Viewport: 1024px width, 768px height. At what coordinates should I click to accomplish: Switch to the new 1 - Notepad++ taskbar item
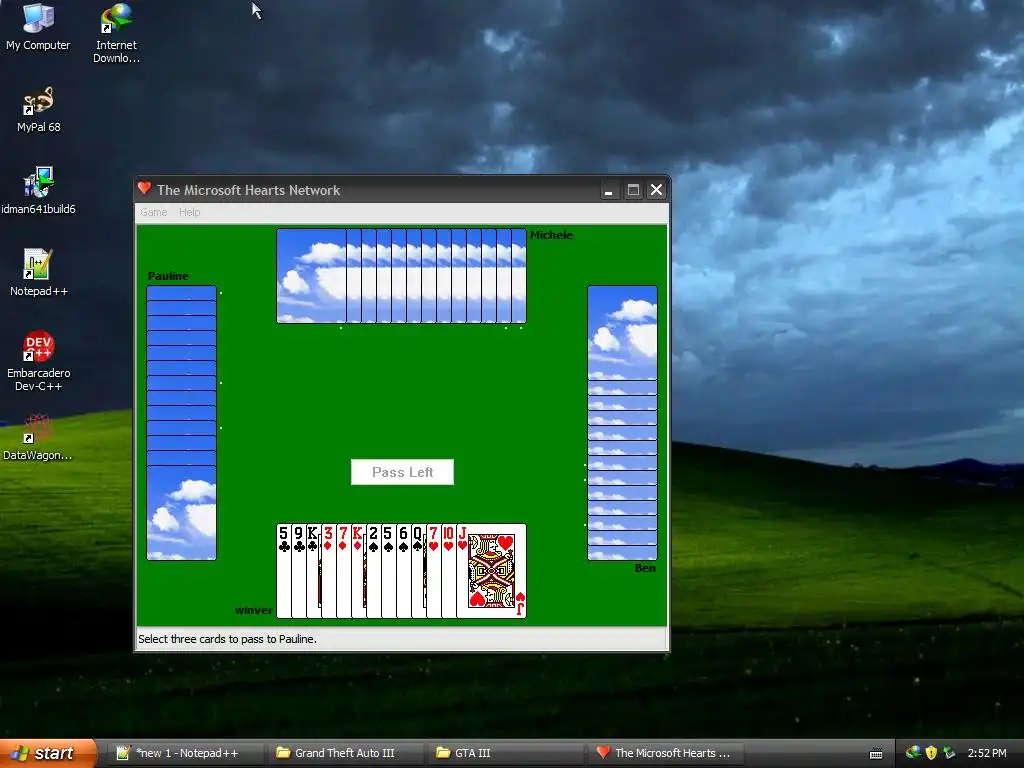[184, 753]
